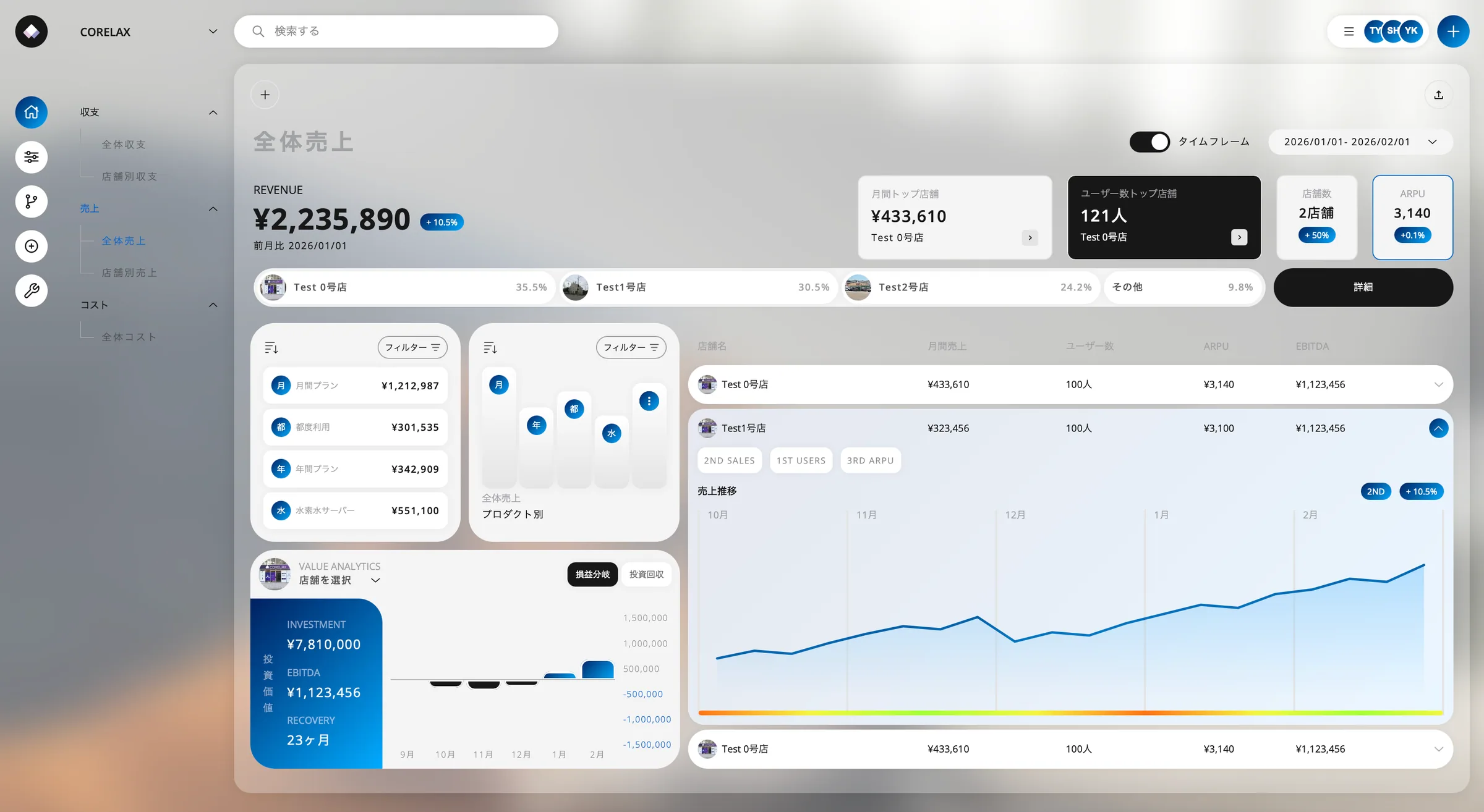Click the circled plus sidebar icon

pos(32,246)
